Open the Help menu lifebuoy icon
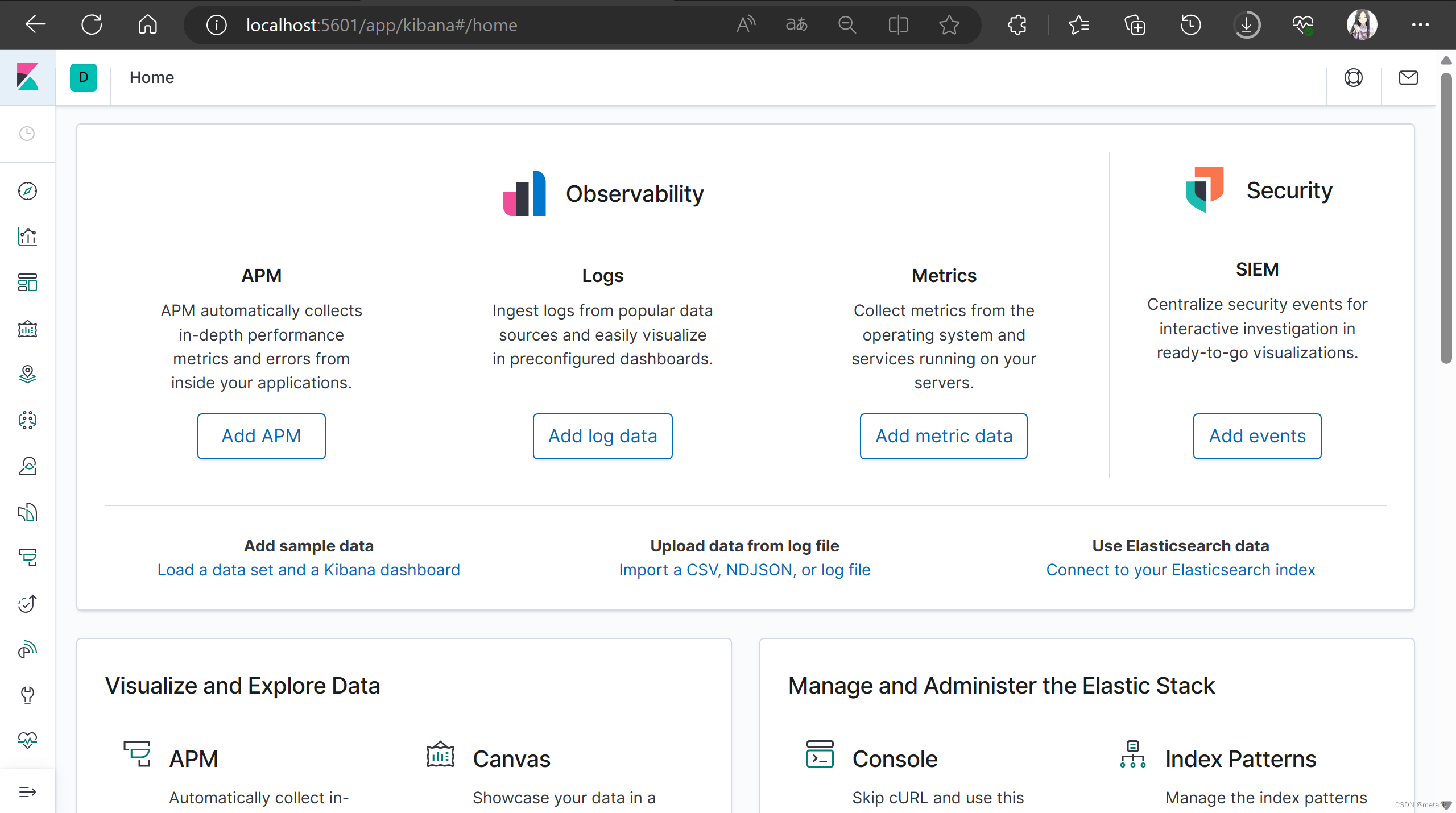The width and height of the screenshot is (1456, 813). tap(1354, 77)
